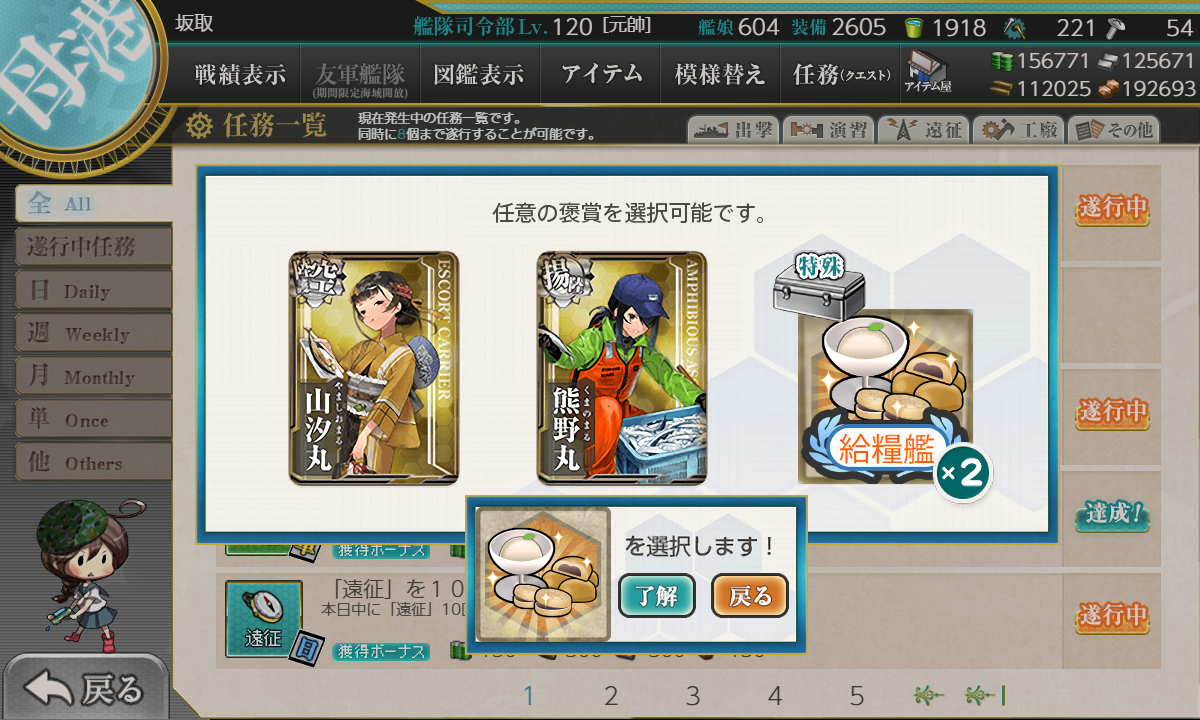Choose the 山汐丸 escort carrier card

point(374,369)
